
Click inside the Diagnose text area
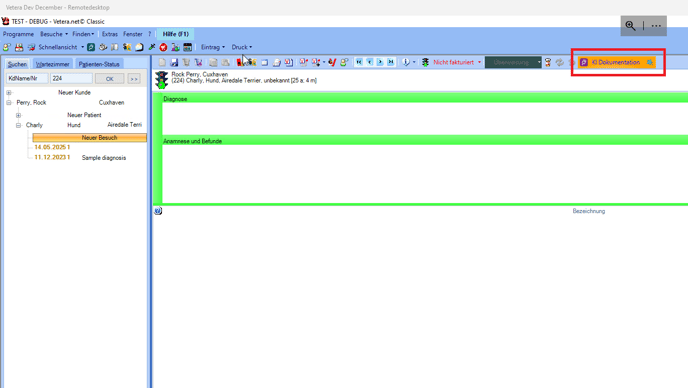click(x=425, y=119)
